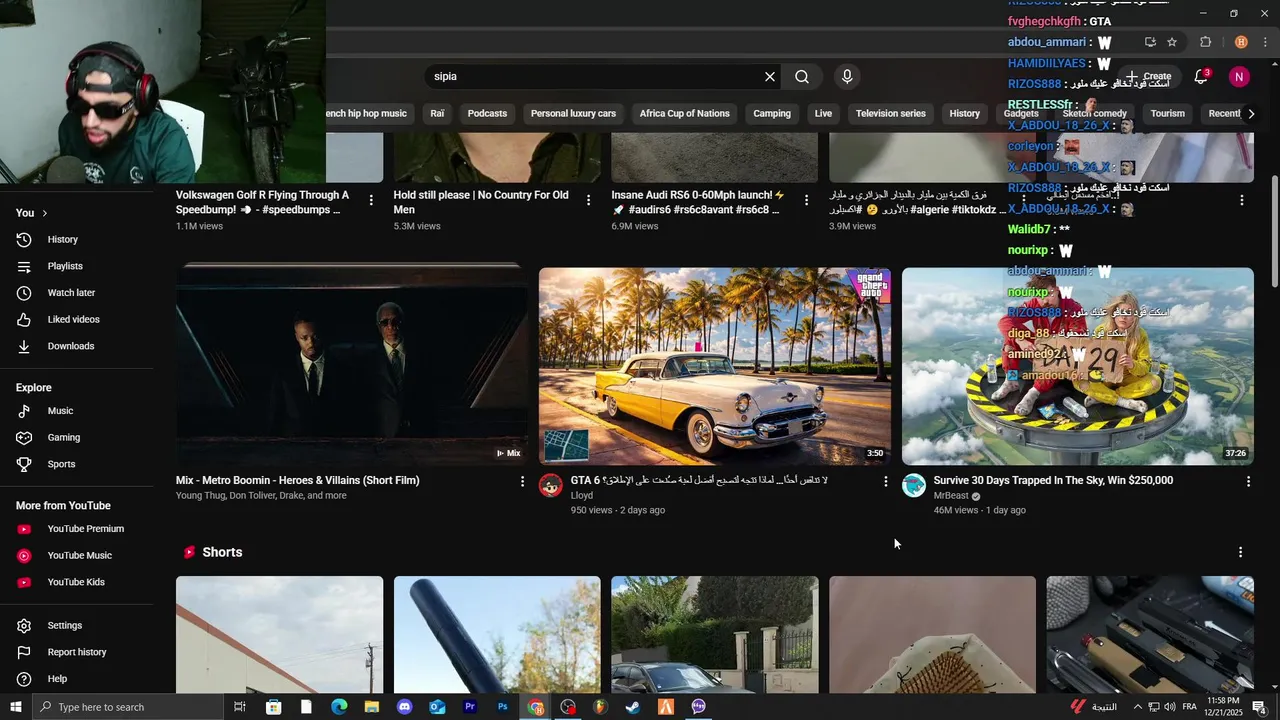Select the 'Podcasts' filter chip

[x=487, y=114]
